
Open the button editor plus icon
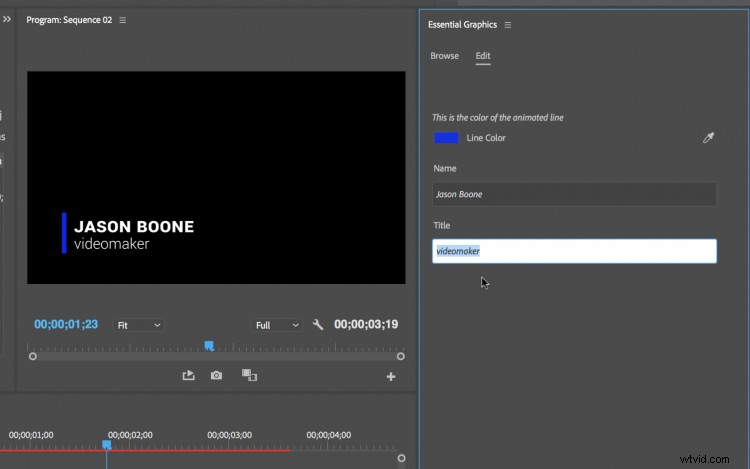click(x=391, y=377)
